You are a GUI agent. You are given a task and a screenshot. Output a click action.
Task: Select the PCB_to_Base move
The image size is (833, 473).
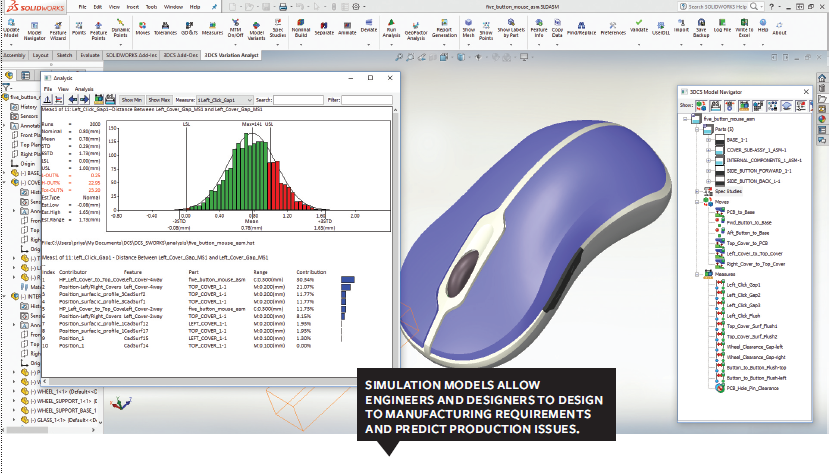(x=741, y=212)
